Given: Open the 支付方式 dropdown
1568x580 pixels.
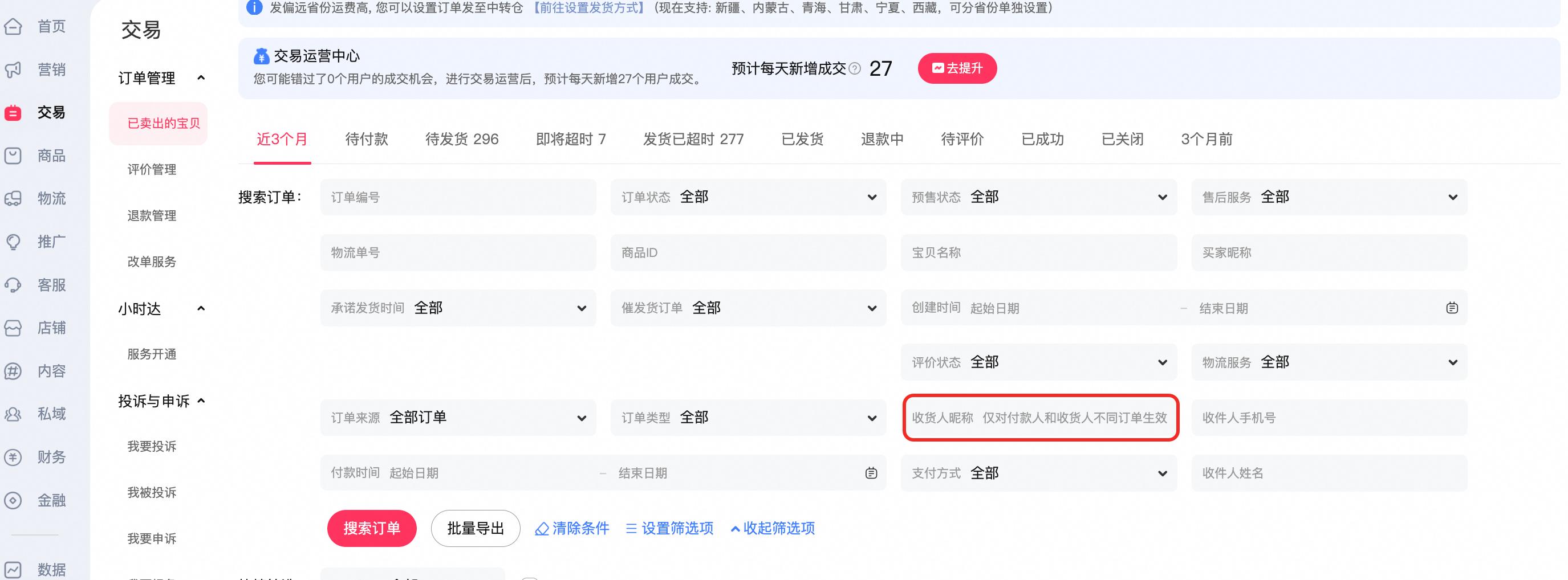Looking at the screenshot, I should click(x=1038, y=473).
